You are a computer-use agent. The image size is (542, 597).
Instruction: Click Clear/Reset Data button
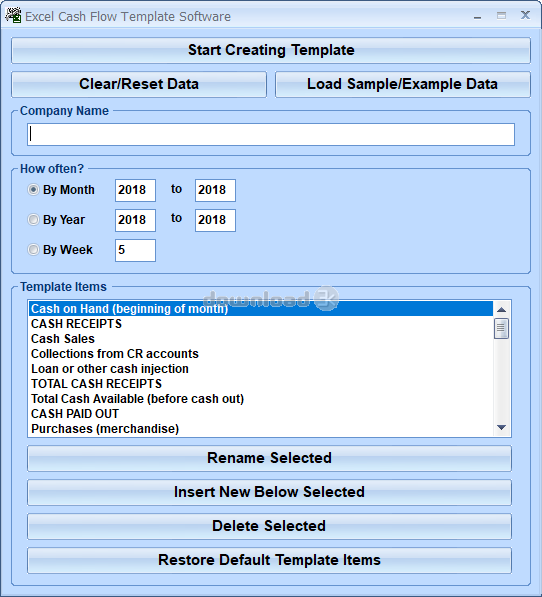[x=139, y=84]
